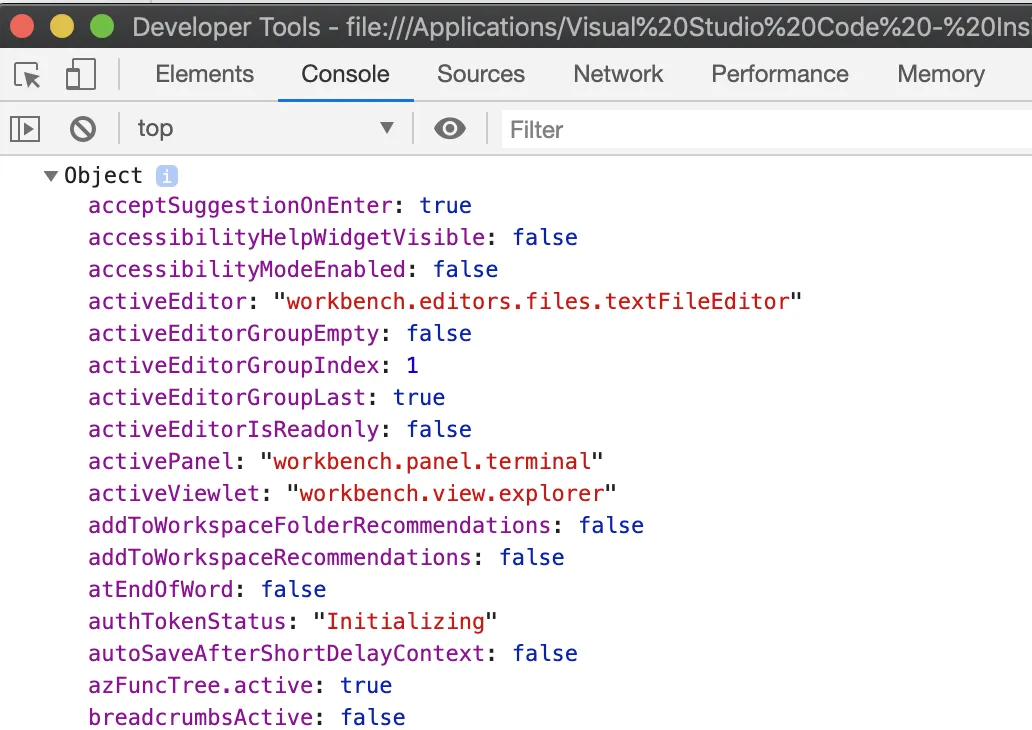The width and height of the screenshot is (1032, 730).
Task: Open the top context dropdown
Action: pyautogui.click(x=265, y=128)
